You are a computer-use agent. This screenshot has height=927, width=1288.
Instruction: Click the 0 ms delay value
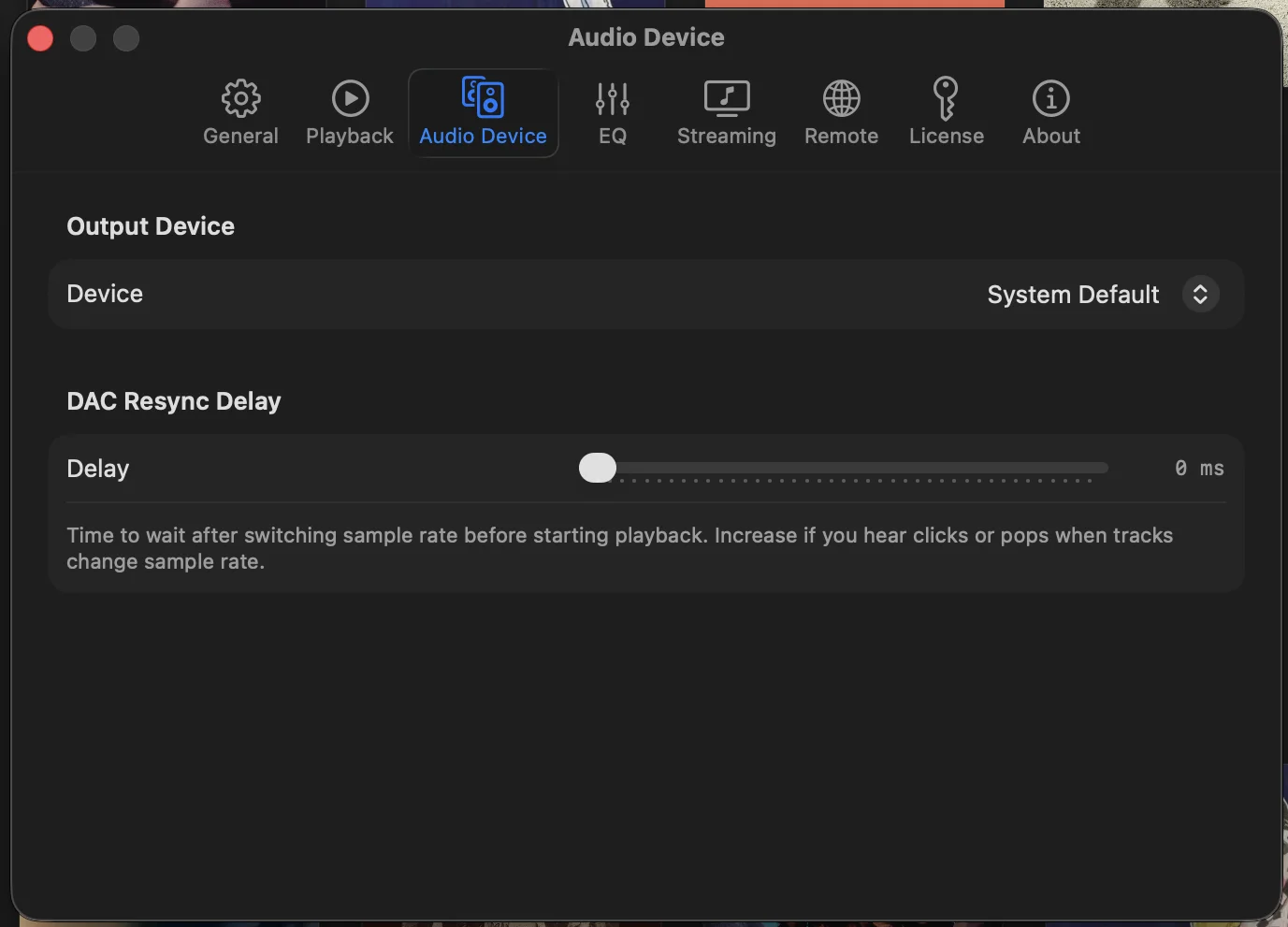point(1199,468)
